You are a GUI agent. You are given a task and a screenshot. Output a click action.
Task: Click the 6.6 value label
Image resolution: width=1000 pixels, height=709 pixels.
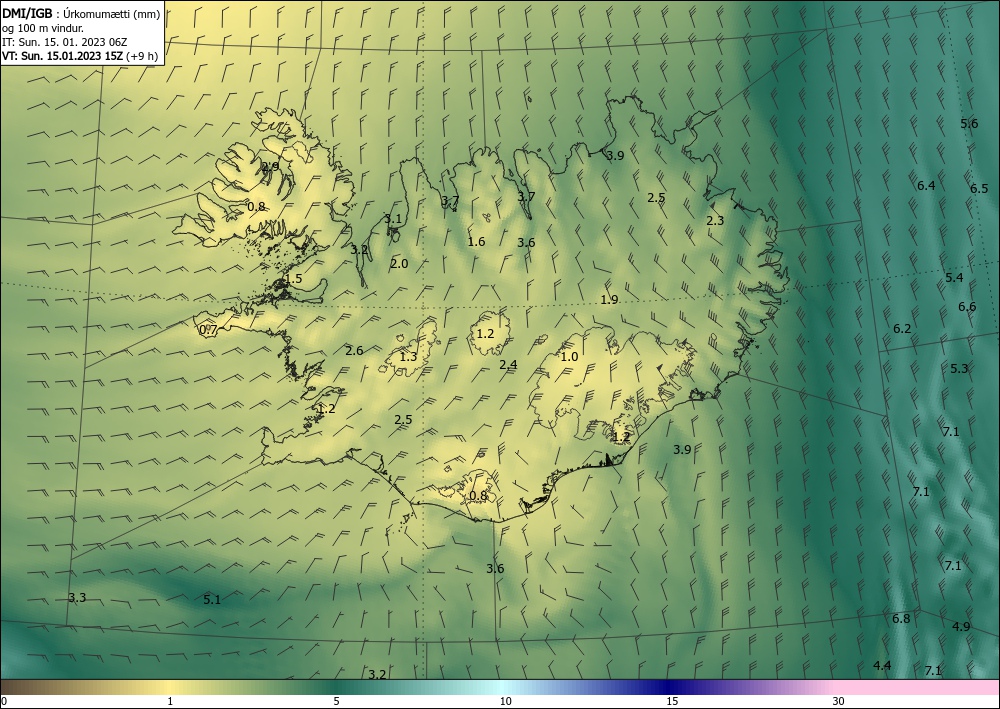click(x=967, y=307)
